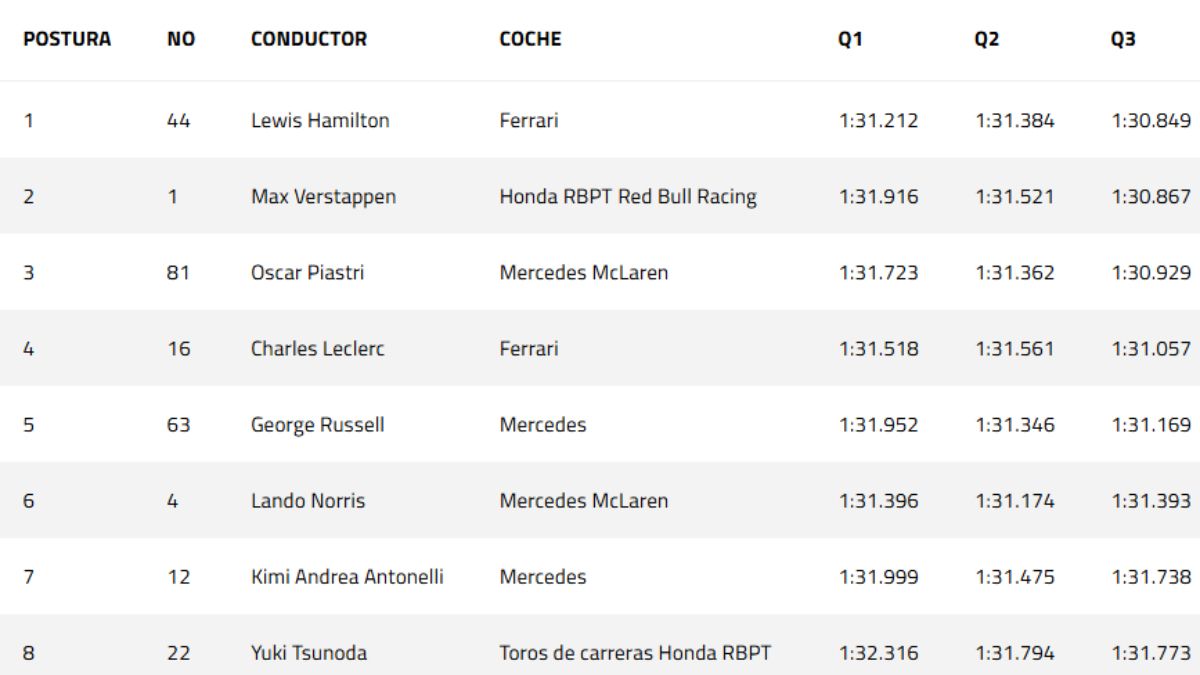Click Charles Leclerc driver name

point(317,349)
